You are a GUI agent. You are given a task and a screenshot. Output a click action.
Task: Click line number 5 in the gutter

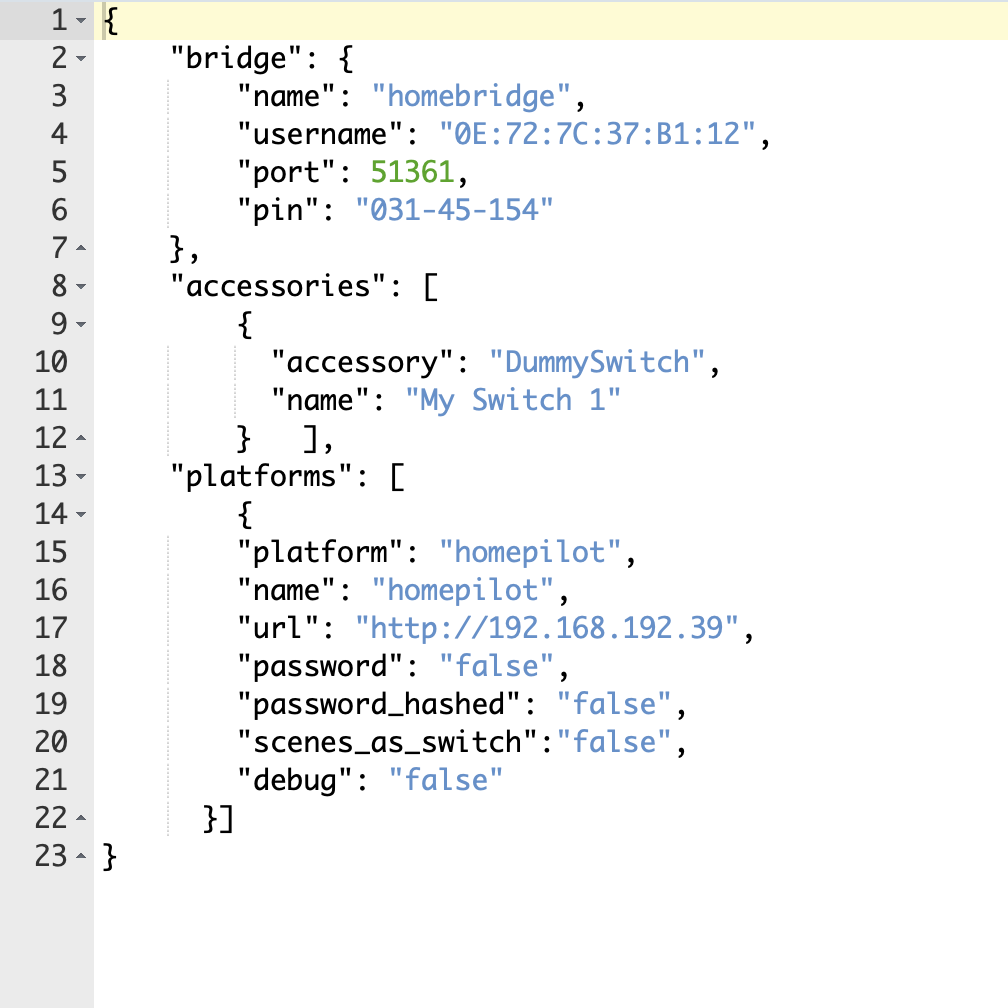56,172
